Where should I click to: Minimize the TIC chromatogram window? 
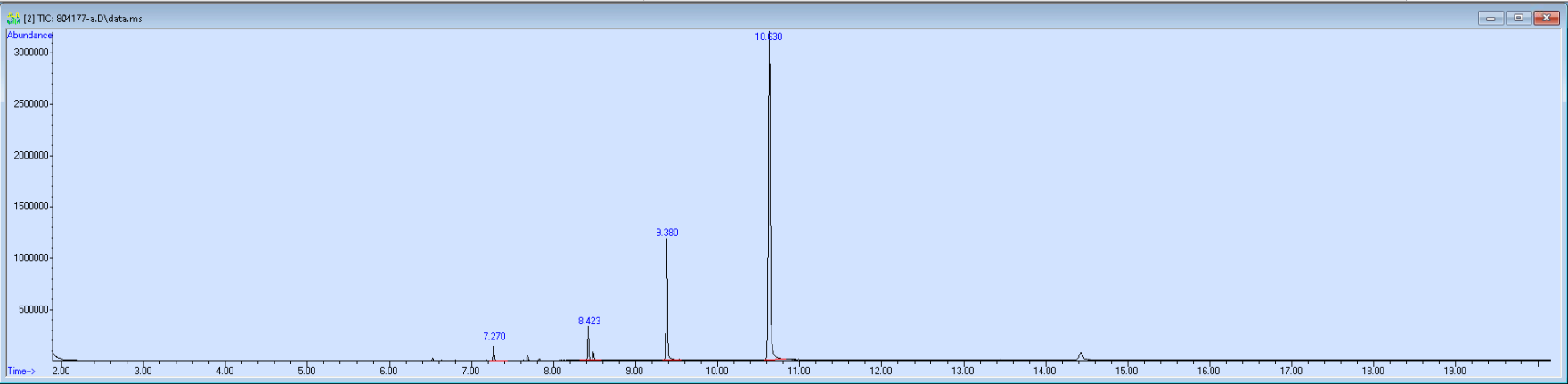click(1490, 18)
